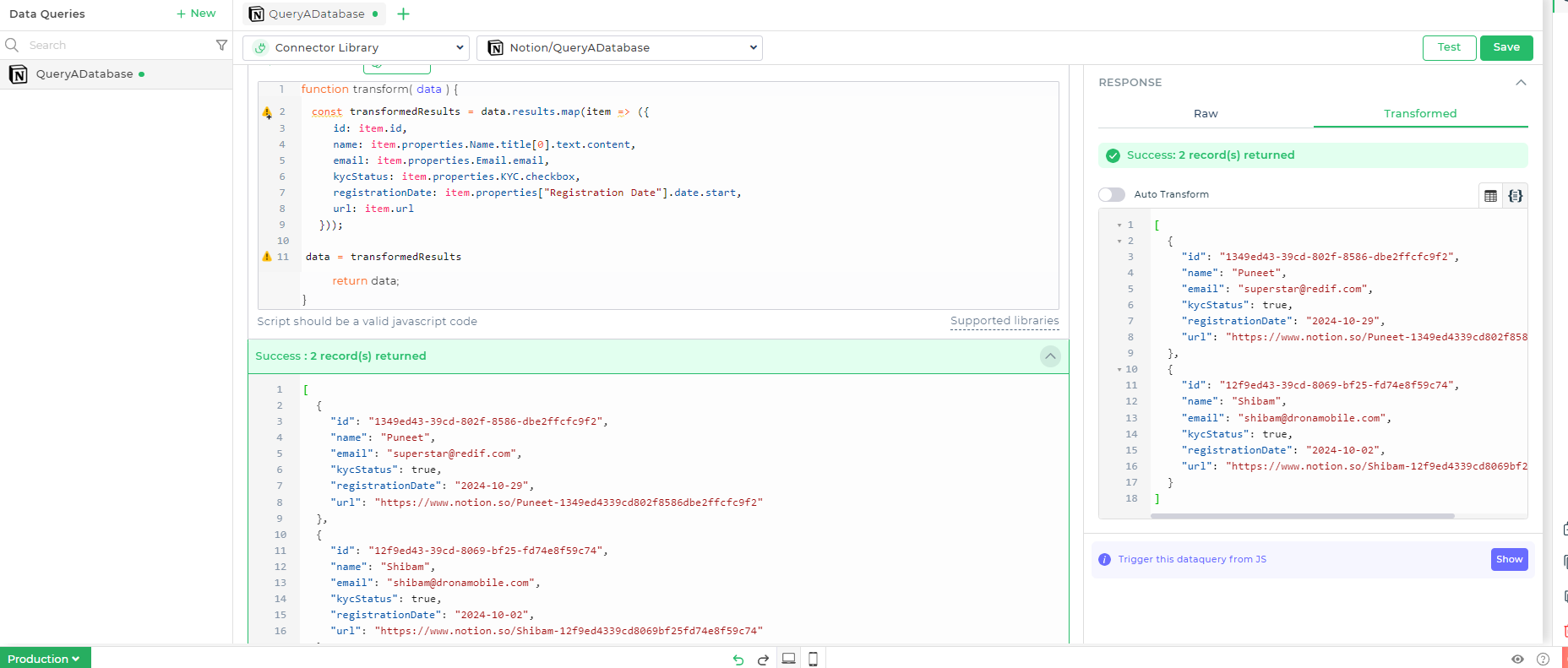Click 'Script should be a valid javascript code' text
Screen dimensions: 1568x668
click(367, 322)
